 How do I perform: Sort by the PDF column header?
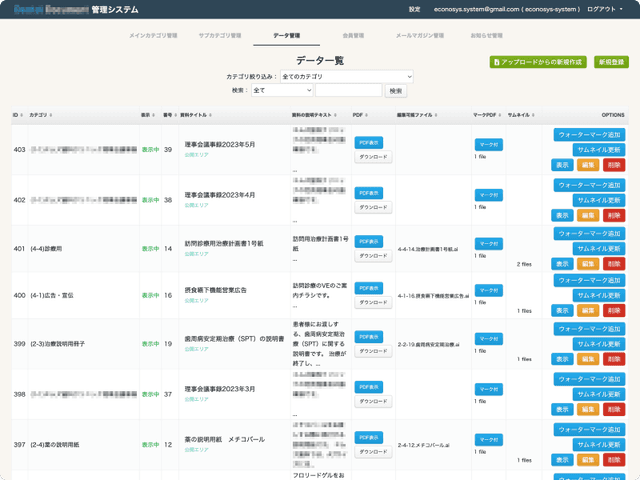(x=359, y=115)
